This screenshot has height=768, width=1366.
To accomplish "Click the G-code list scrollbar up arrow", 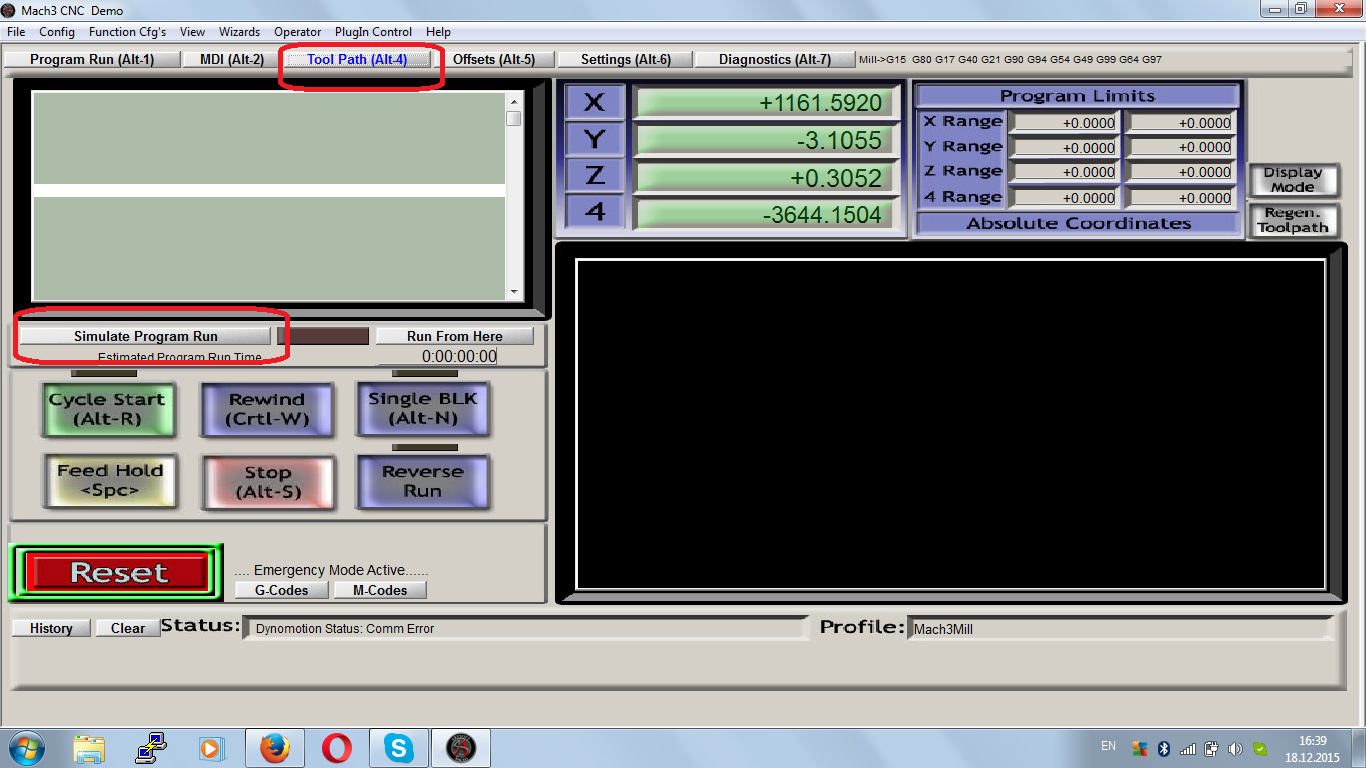I will (514, 102).
